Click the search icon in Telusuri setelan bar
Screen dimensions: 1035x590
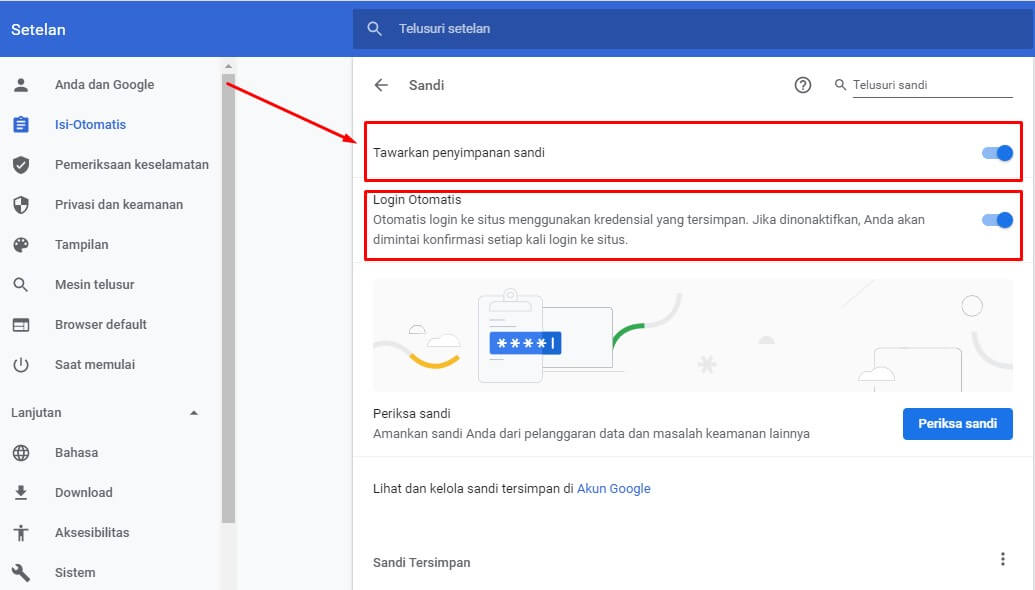click(374, 28)
